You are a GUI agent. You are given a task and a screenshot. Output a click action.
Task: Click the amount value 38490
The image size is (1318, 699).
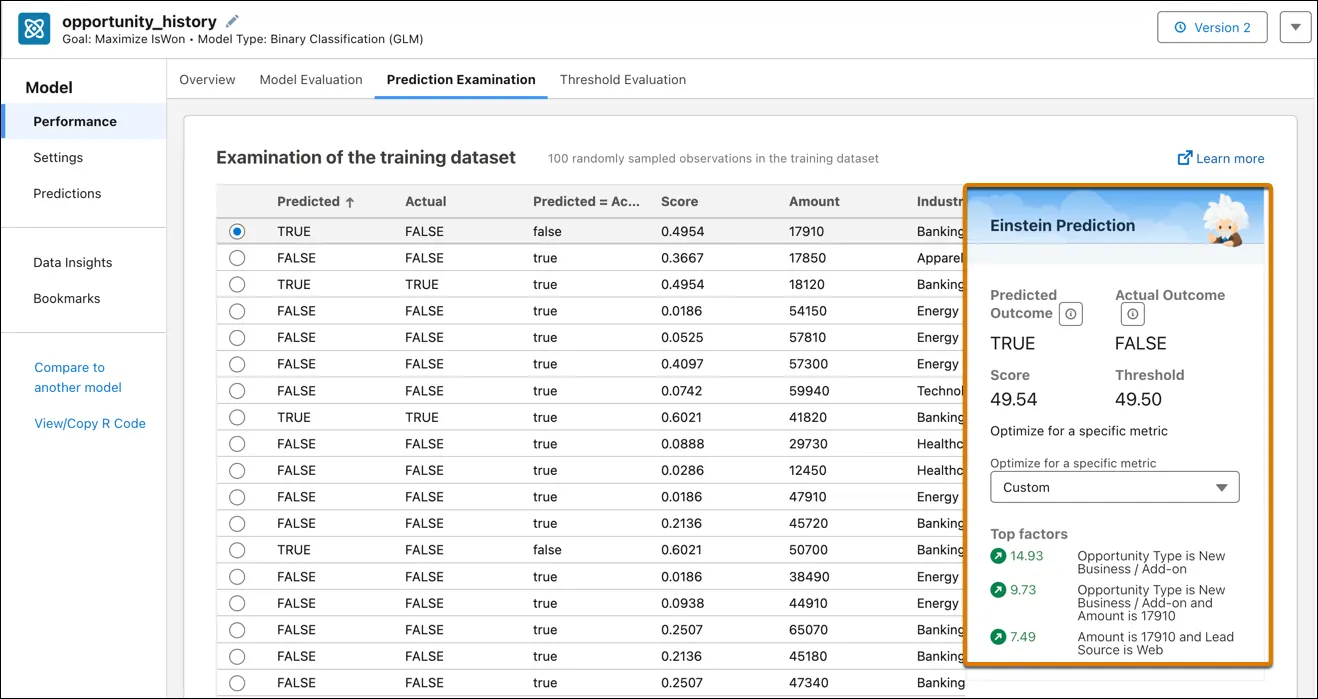click(x=808, y=577)
